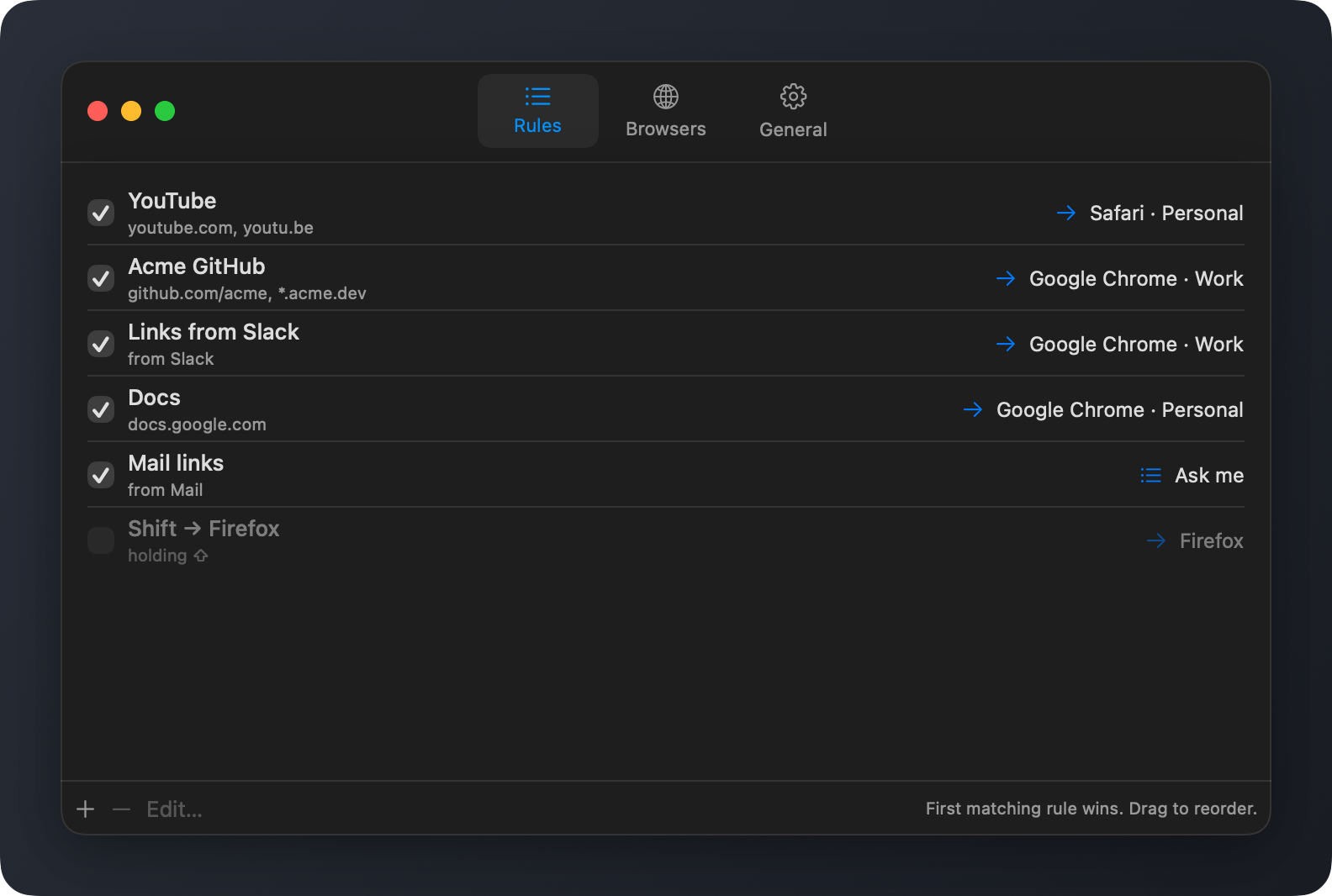Screen dimensions: 1332x896
Task: Enable the Shift → Firefox rule checkbox
Action: [x=101, y=540]
